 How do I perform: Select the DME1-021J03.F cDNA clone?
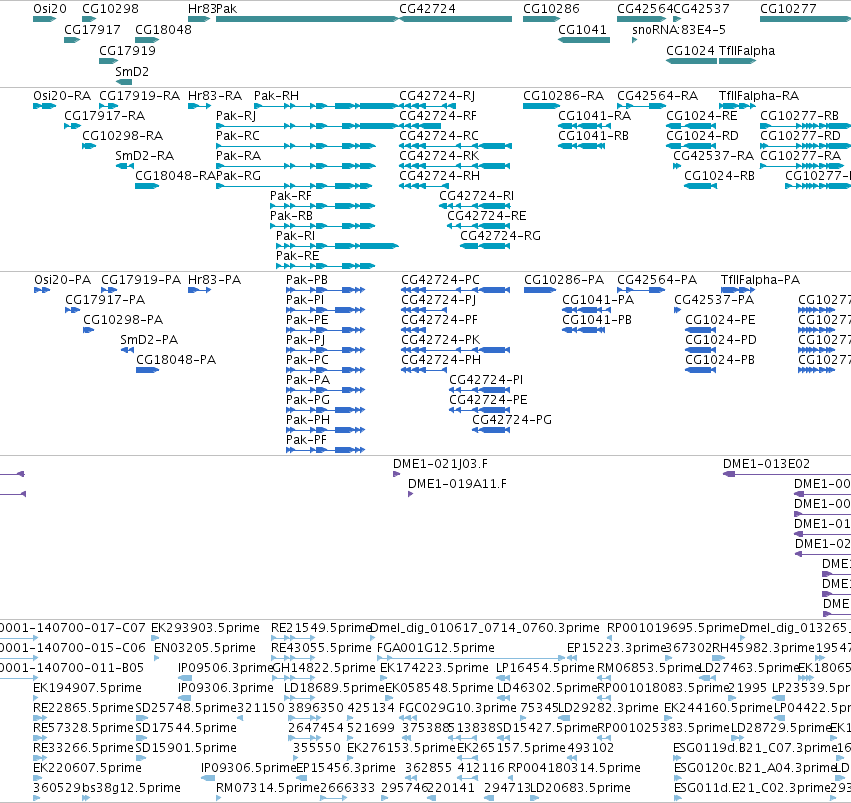click(x=396, y=474)
